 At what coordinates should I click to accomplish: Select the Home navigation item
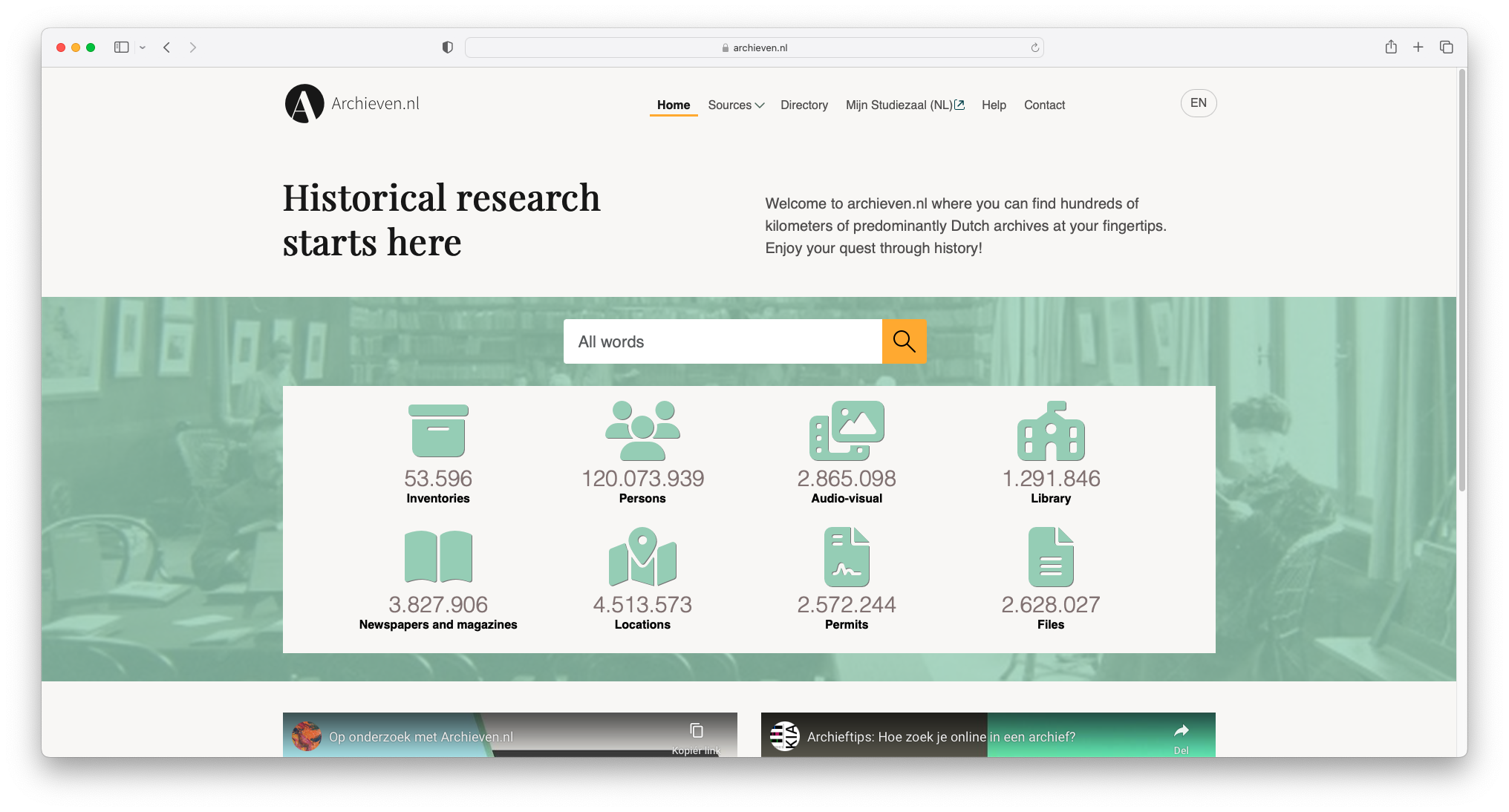674,105
